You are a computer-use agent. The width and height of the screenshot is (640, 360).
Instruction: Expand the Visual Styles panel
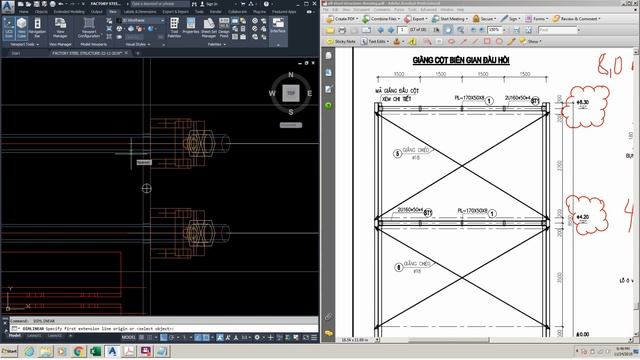click(x=138, y=44)
